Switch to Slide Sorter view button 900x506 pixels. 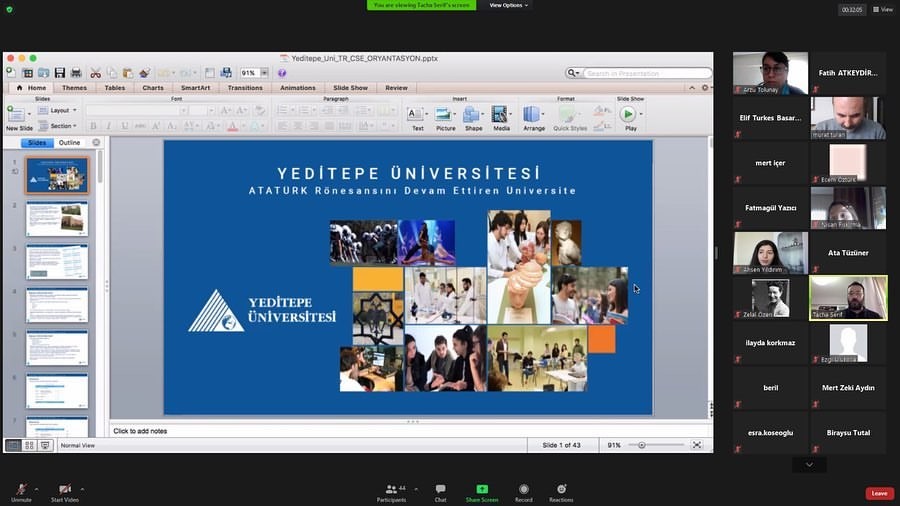click(29, 445)
